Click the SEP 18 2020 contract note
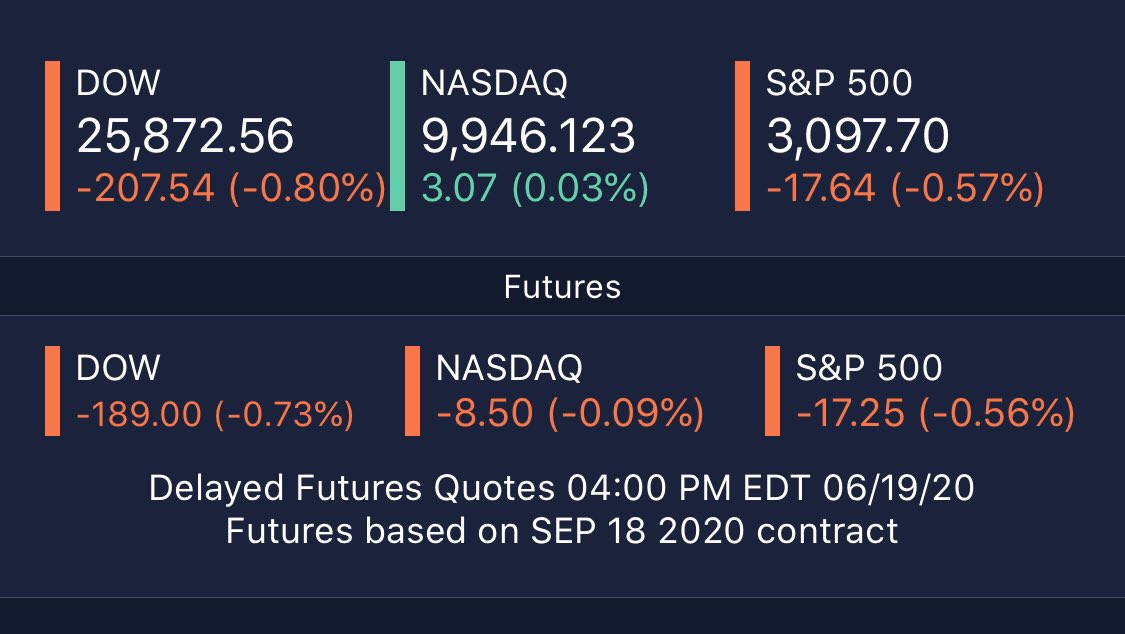This screenshot has height=634, width=1125. coord(562,530)
